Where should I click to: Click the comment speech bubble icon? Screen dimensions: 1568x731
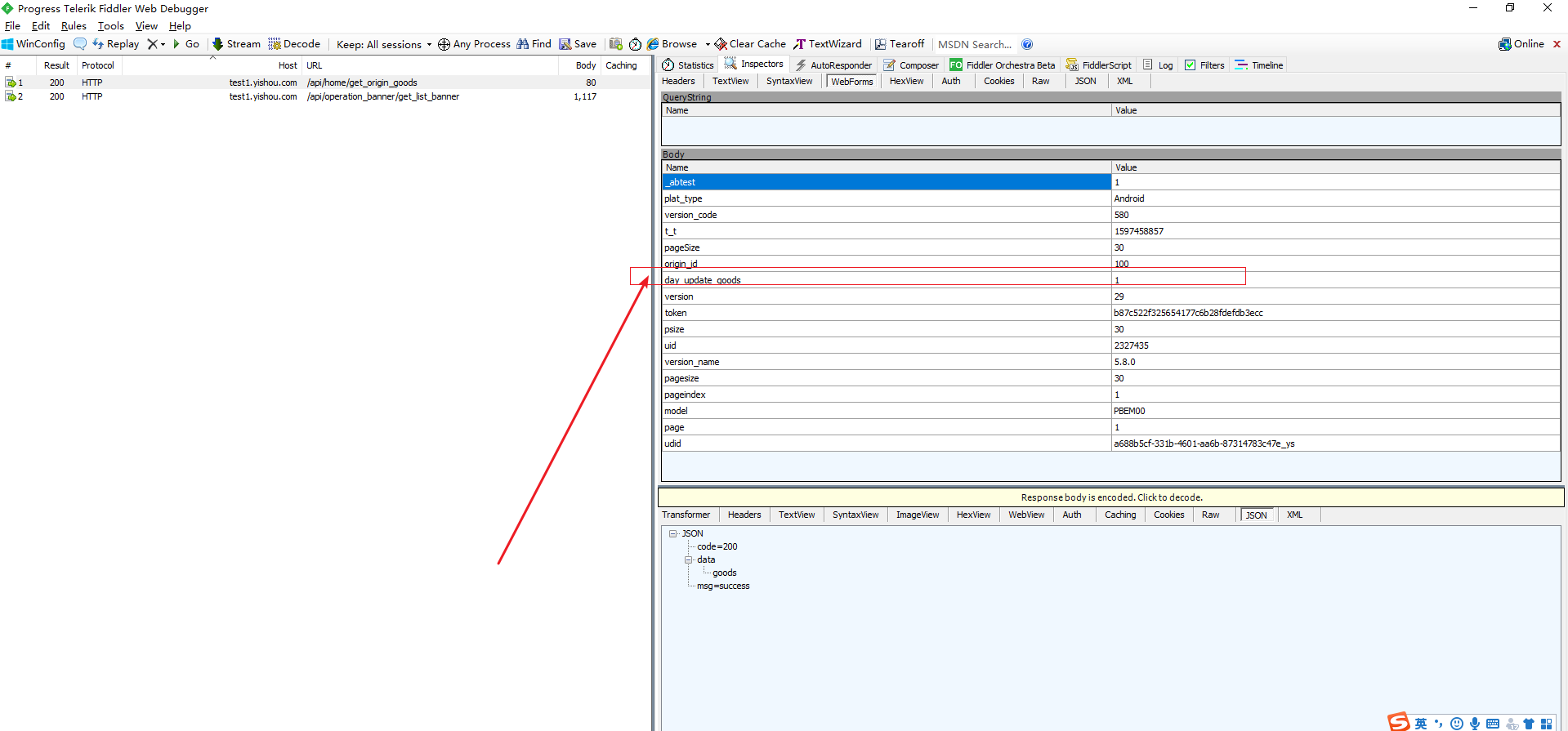80,44
